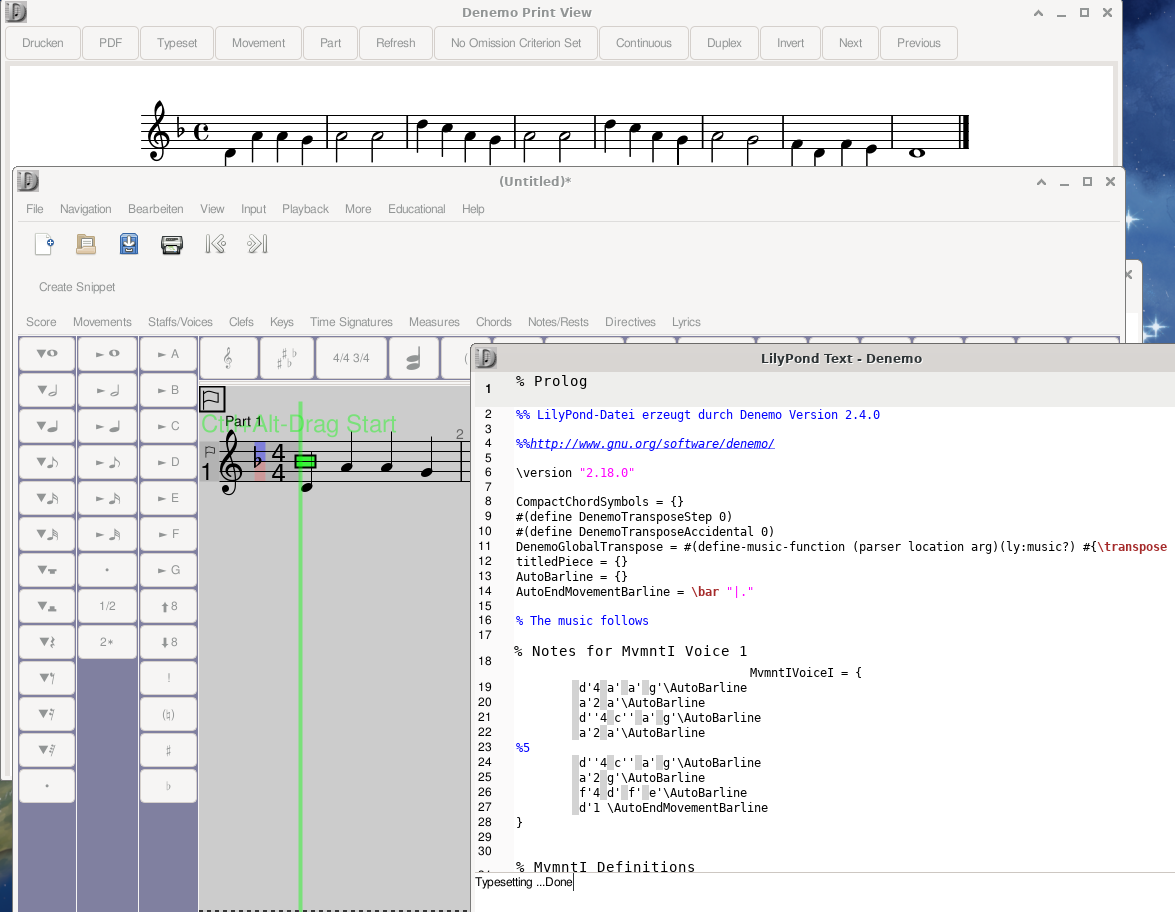
Task: Jump to the previous movement arrow icon
Action: pos(215,244)
